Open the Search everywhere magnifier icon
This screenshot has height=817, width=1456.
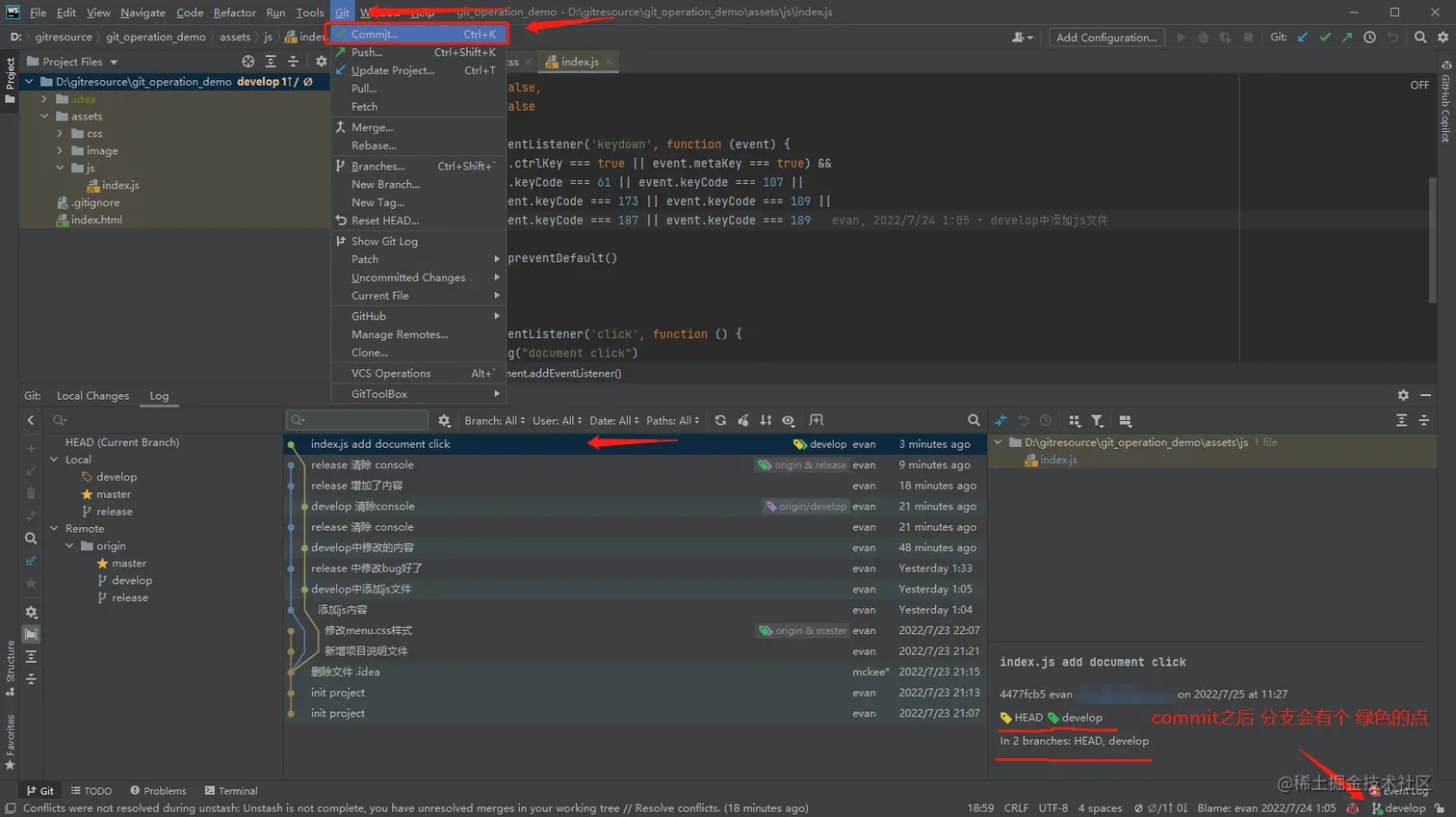[1421, 37]
